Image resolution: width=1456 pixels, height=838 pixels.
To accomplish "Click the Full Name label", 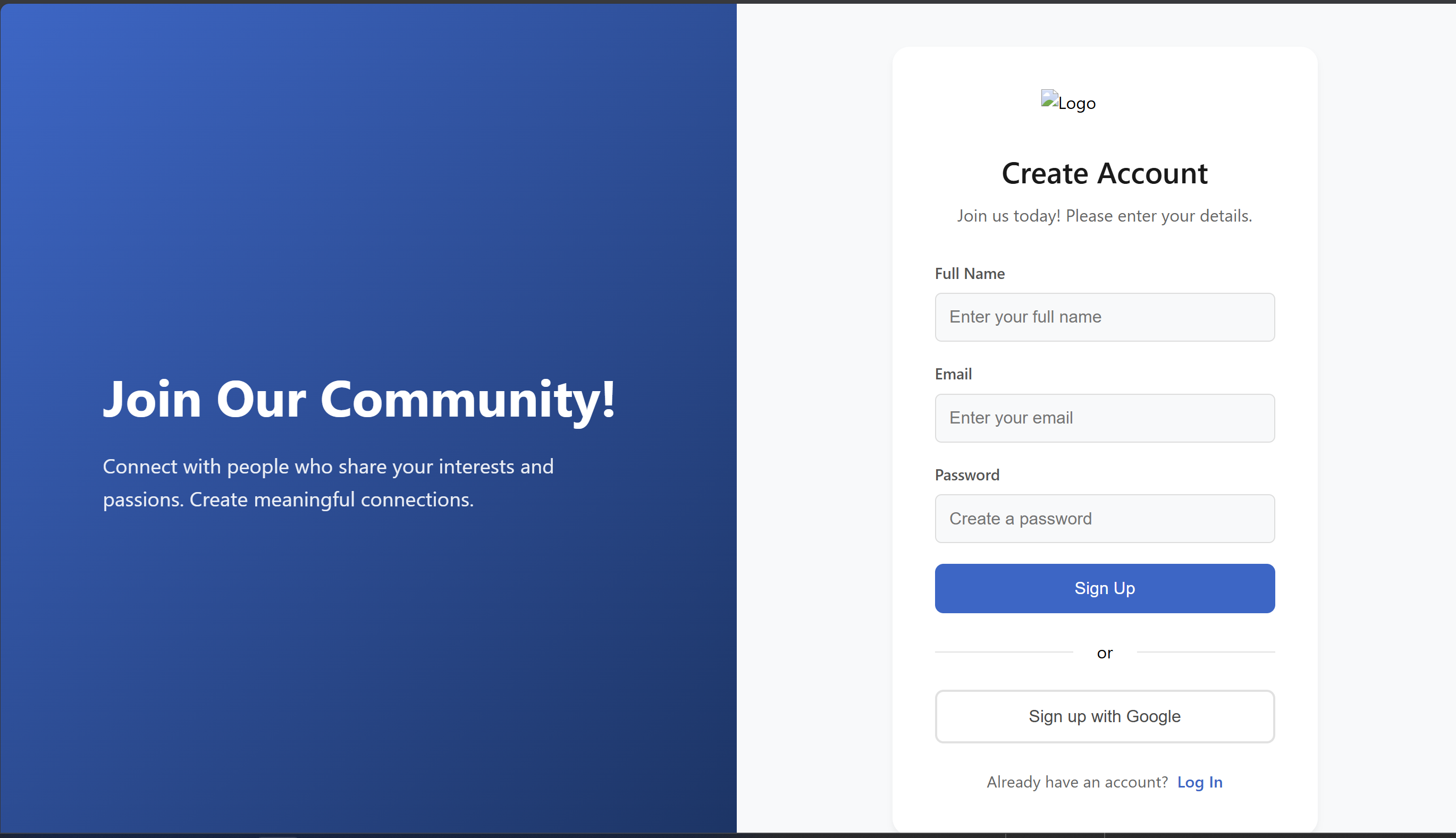I will pyautogui.click(x=970, y=273).
